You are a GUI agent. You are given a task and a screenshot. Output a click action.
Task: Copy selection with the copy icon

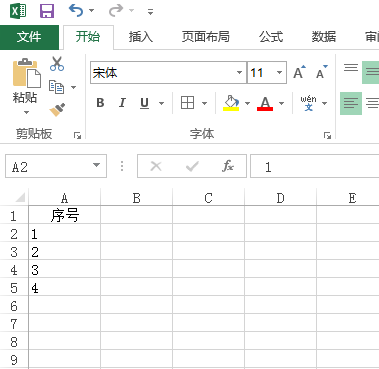click(56, 87)
